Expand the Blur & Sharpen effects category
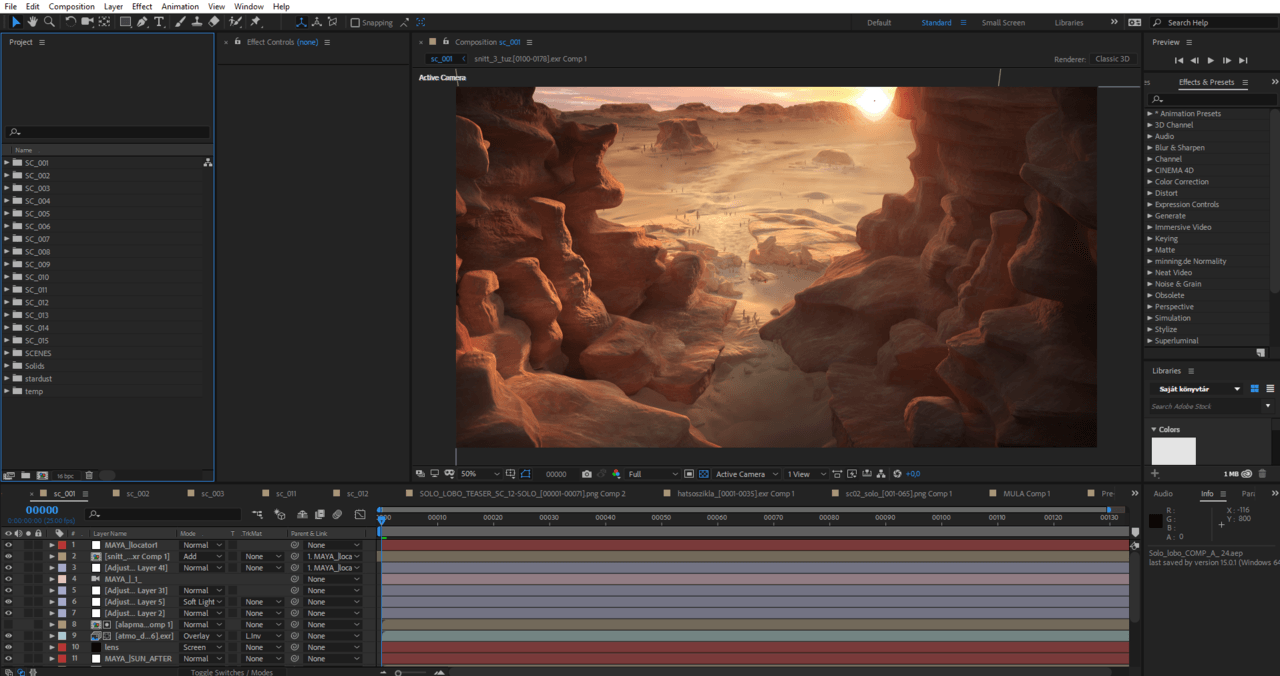The height and width of the screenshot is (676, 1280). click(x=1150, y=148)
